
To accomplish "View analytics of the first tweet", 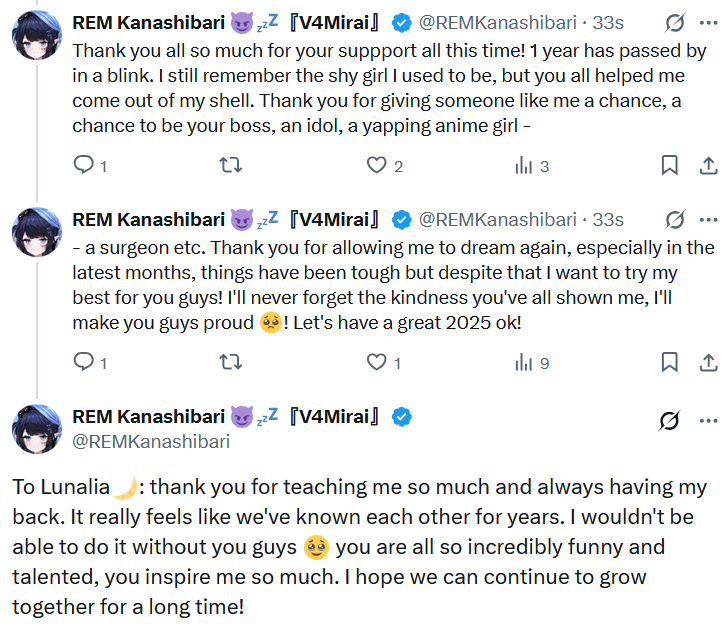I will coord(523,166).
